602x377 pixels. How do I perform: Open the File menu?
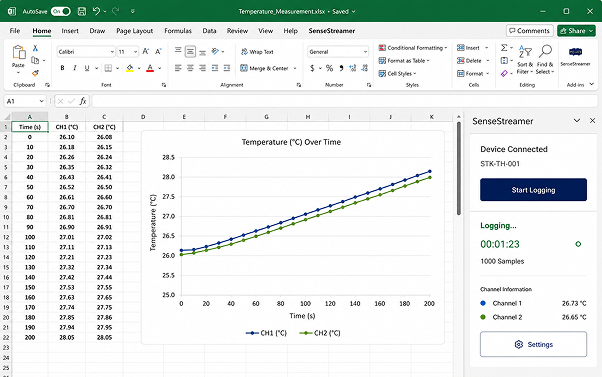point(15,31)
